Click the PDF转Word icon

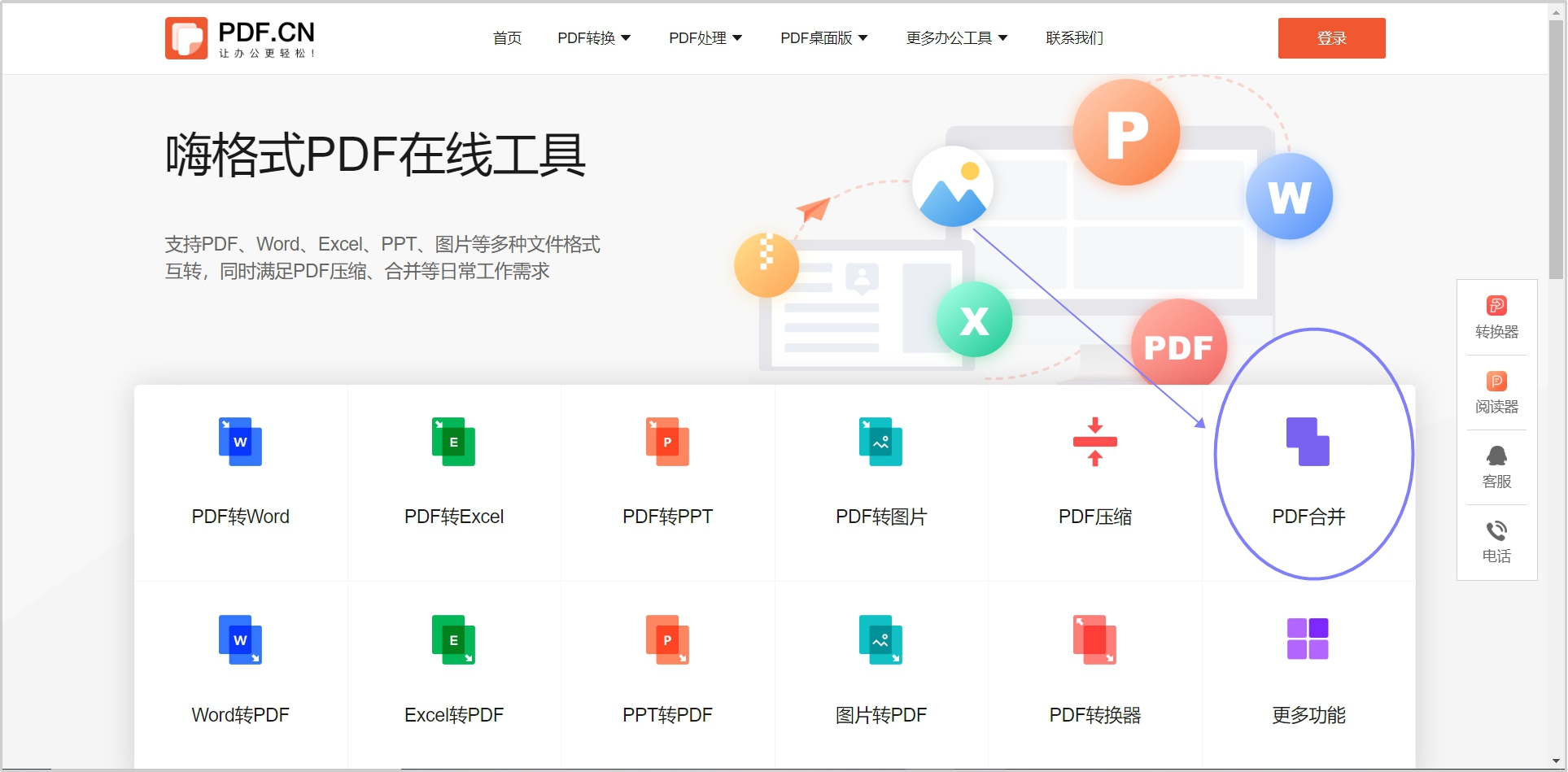[240, 442]
